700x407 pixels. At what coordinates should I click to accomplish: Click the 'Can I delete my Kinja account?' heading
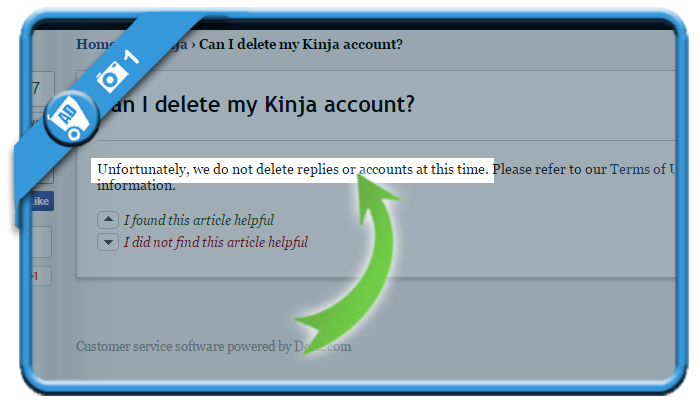[x=262, y=104]
